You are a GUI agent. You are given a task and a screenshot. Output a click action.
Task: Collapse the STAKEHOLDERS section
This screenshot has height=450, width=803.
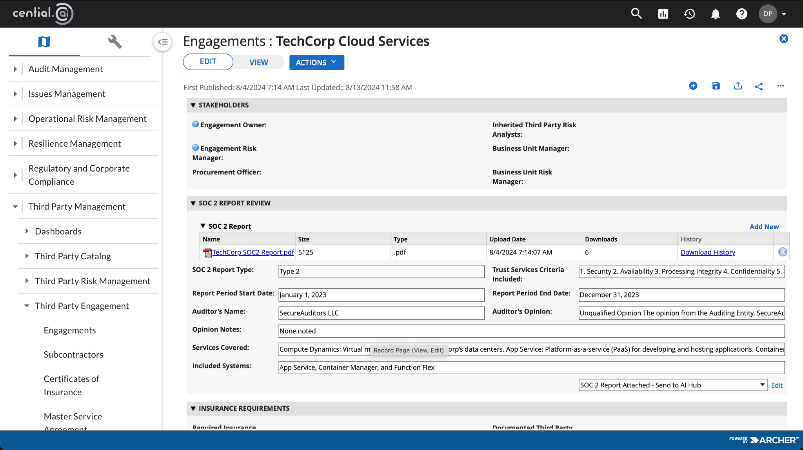pos(193,105)
